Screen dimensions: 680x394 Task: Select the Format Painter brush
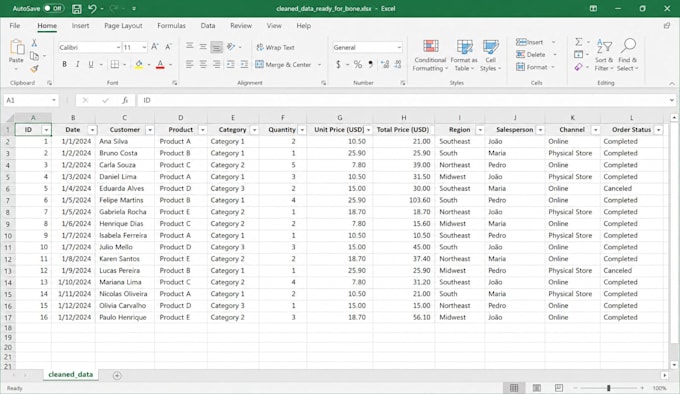tap(34, 68)
